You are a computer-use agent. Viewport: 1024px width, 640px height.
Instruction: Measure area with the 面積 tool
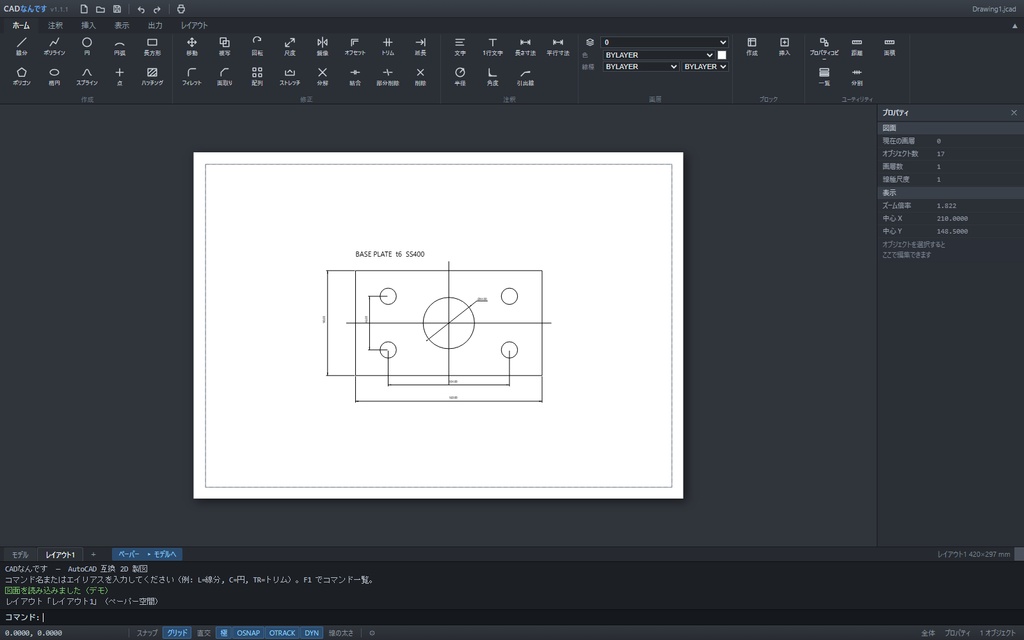[889, 46]
